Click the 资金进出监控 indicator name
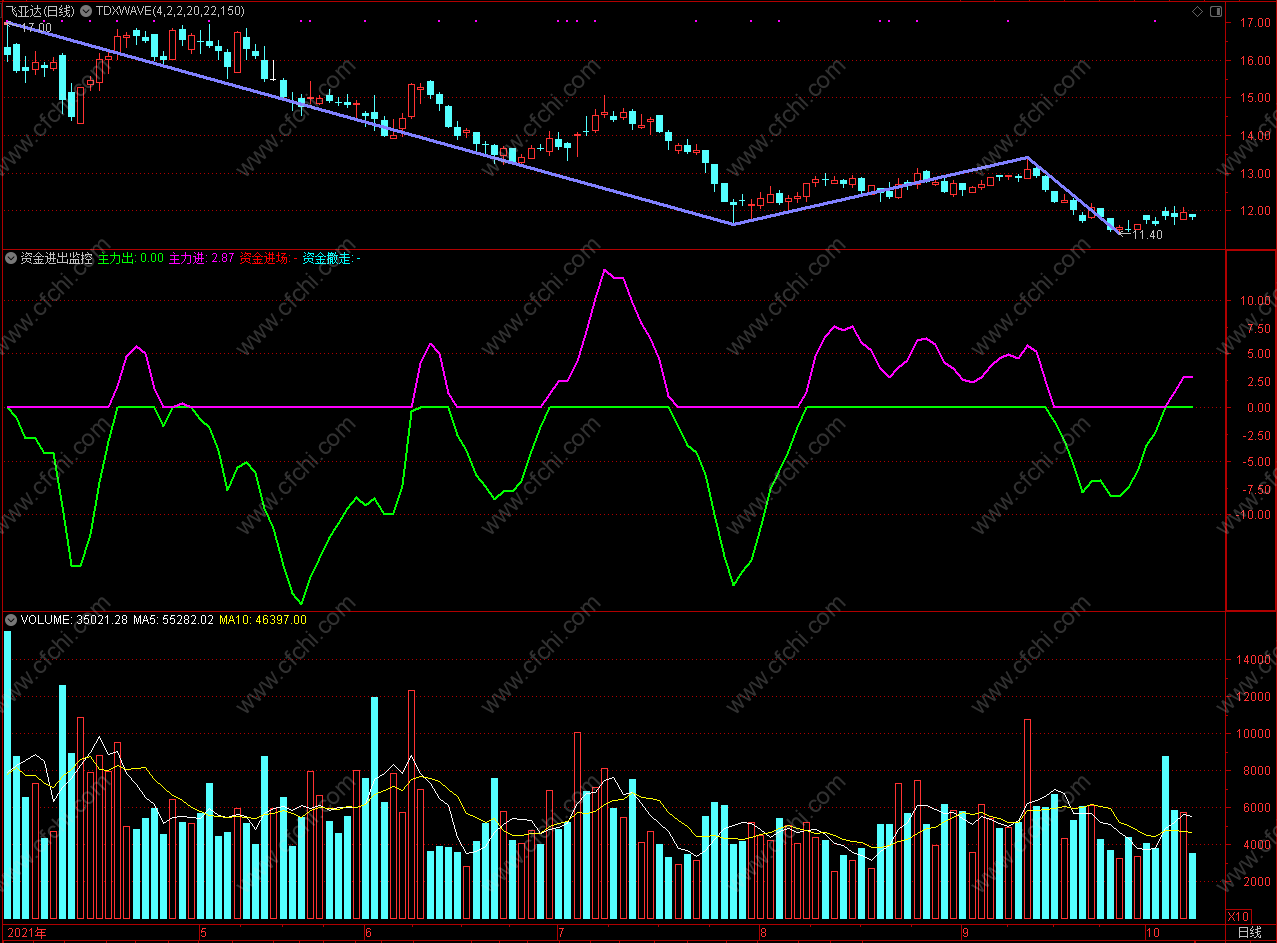 click(x=56, y=258)
